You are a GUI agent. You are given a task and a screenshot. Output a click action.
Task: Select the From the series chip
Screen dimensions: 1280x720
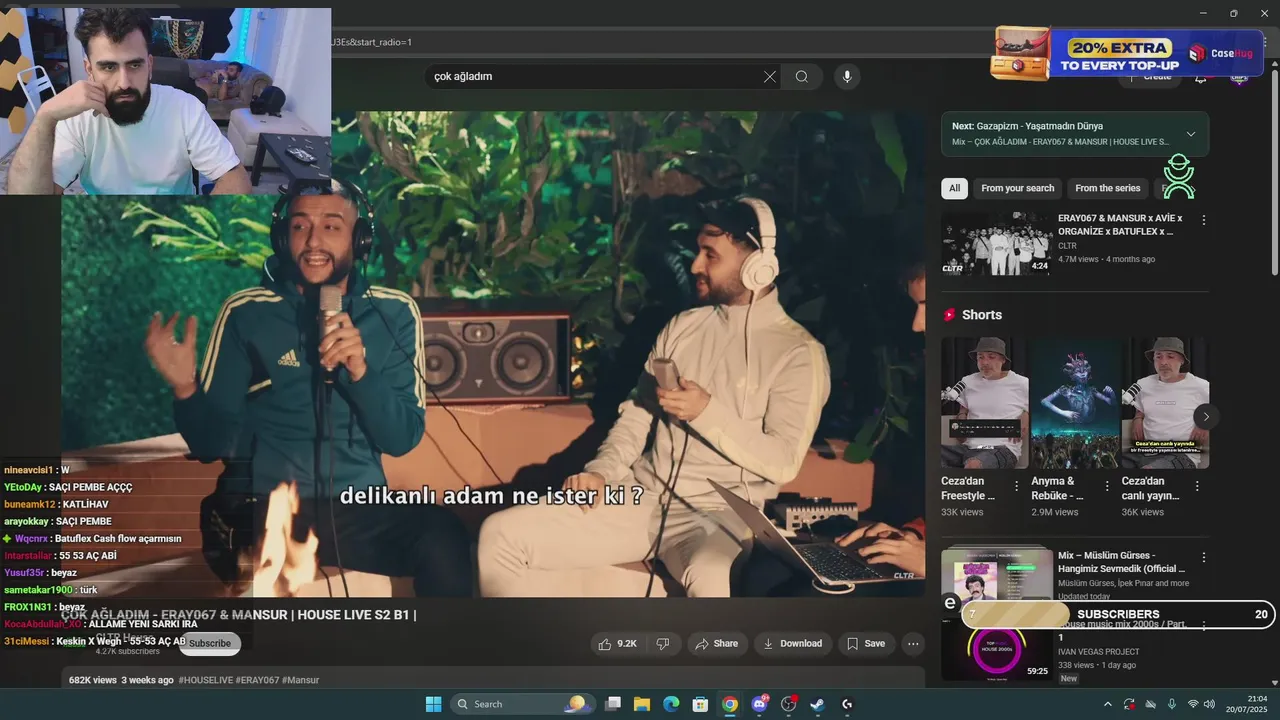pyautogui.click(x=1107, y=188)
